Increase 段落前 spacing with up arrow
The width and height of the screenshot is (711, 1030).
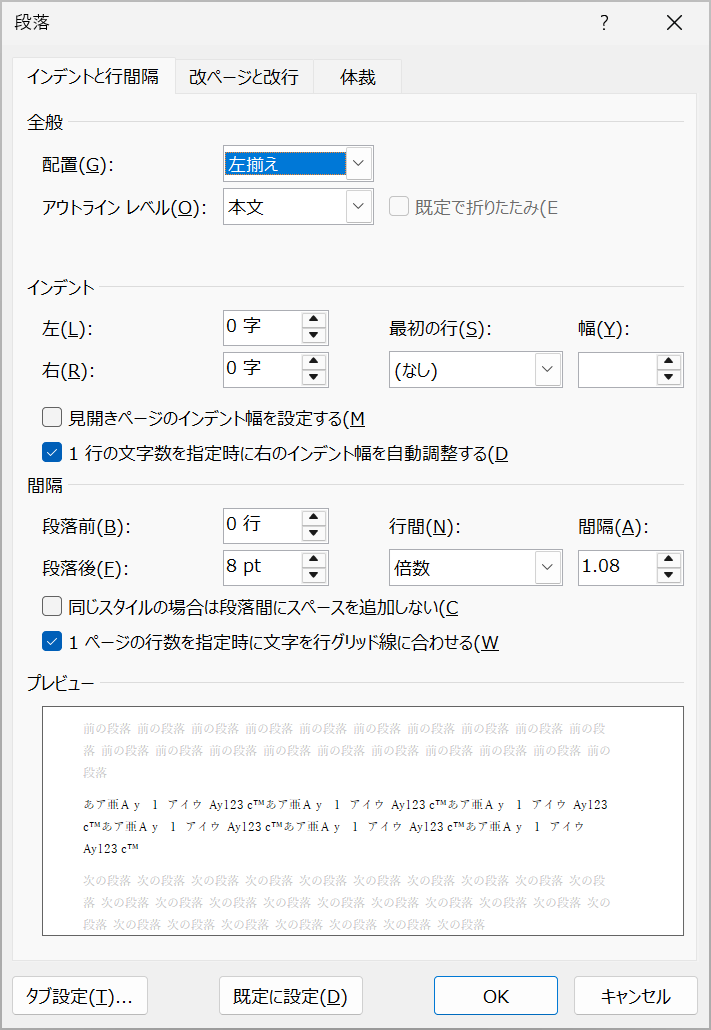[314, 517]
